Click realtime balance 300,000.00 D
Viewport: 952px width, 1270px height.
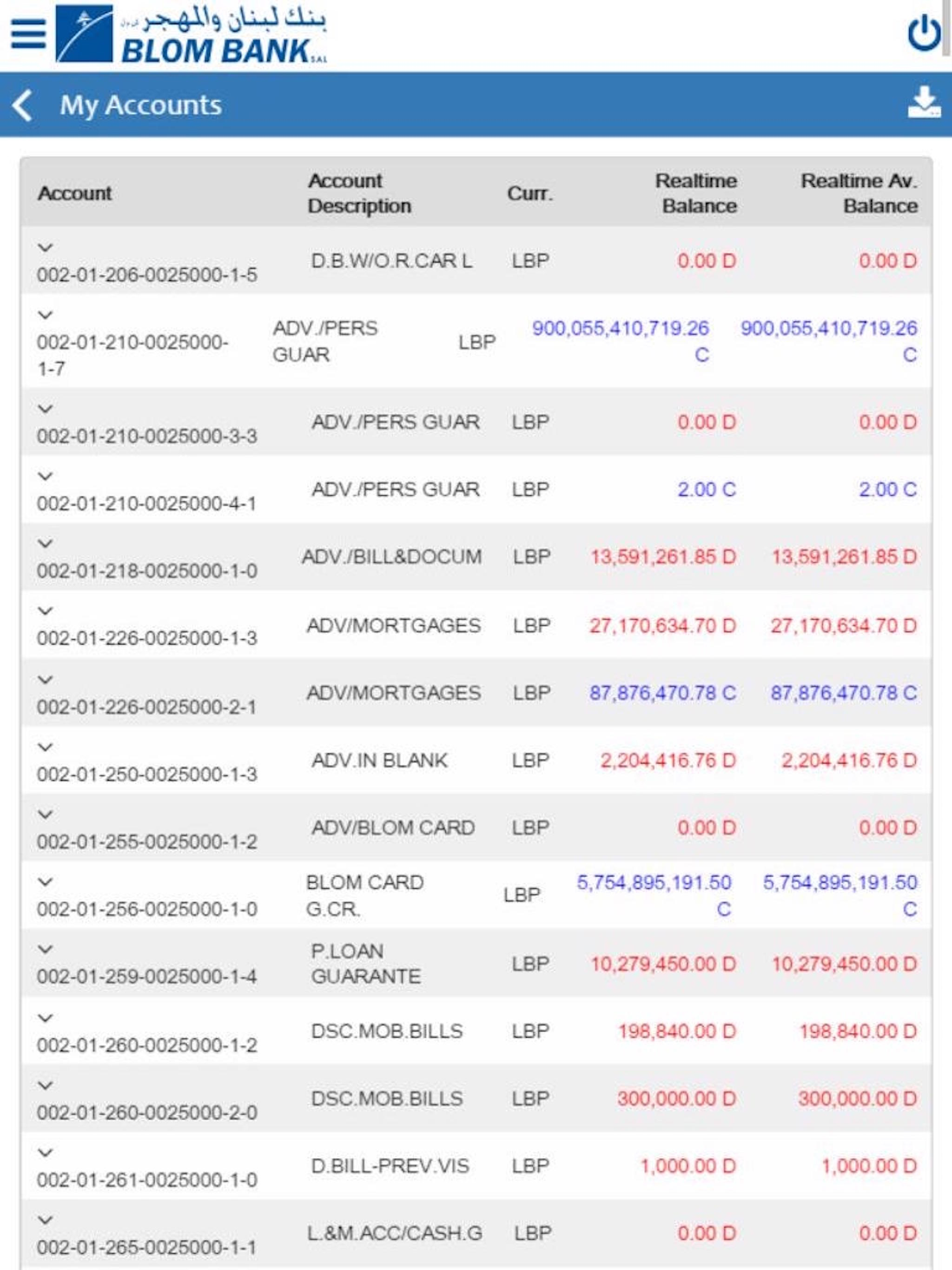(677, 1098)
